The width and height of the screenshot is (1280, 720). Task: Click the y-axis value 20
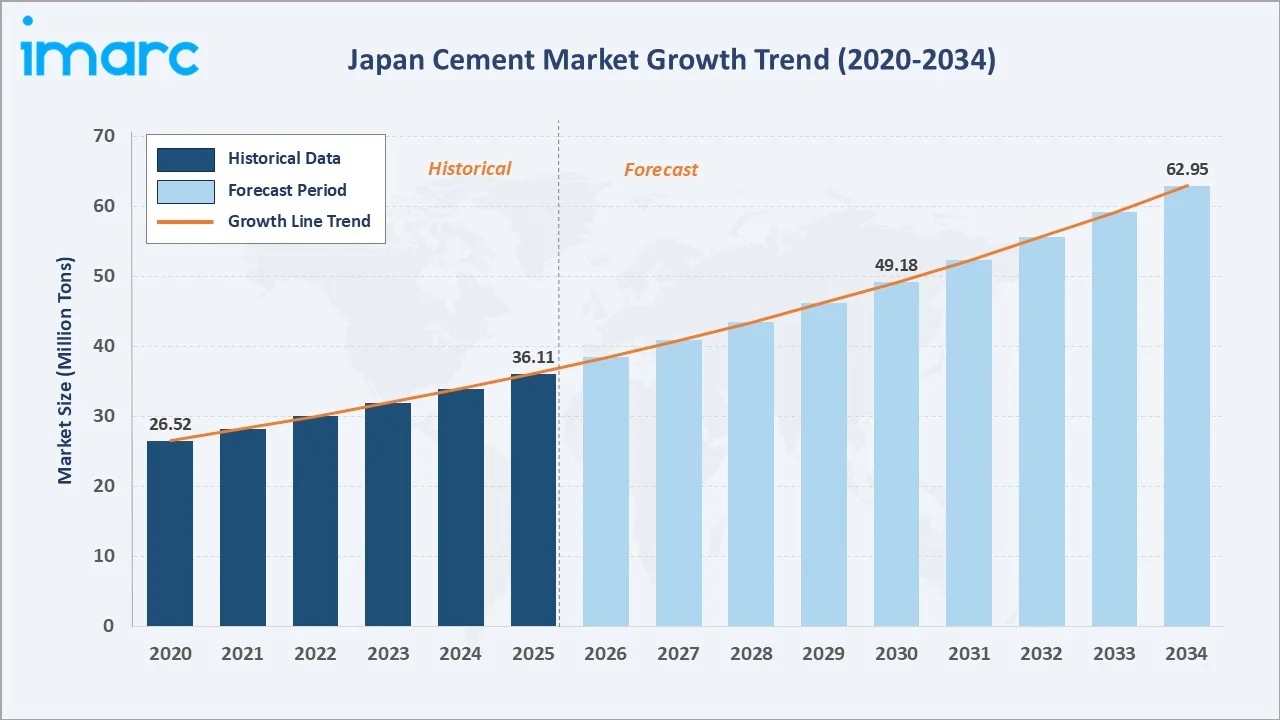105,486
